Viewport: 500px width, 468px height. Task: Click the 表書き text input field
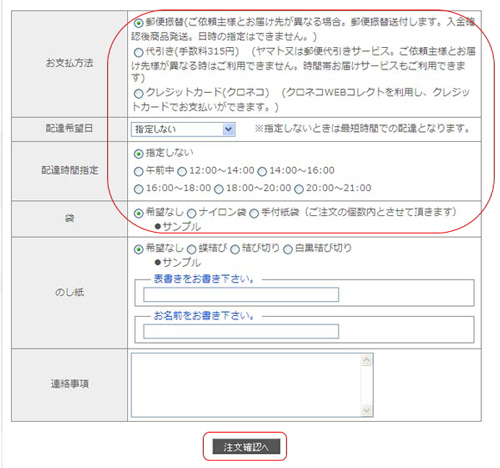tap(241, 295)
